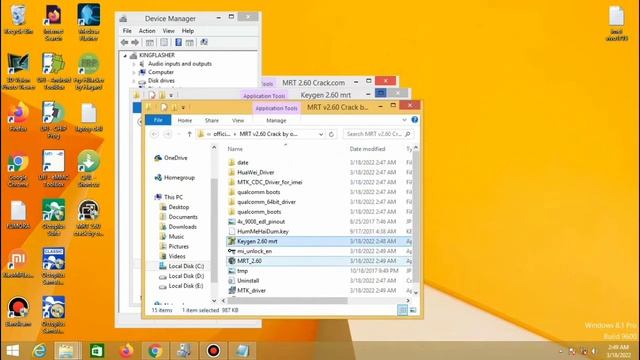Click scan for hardware changes toolbar icon

click(x=204, y=42)
